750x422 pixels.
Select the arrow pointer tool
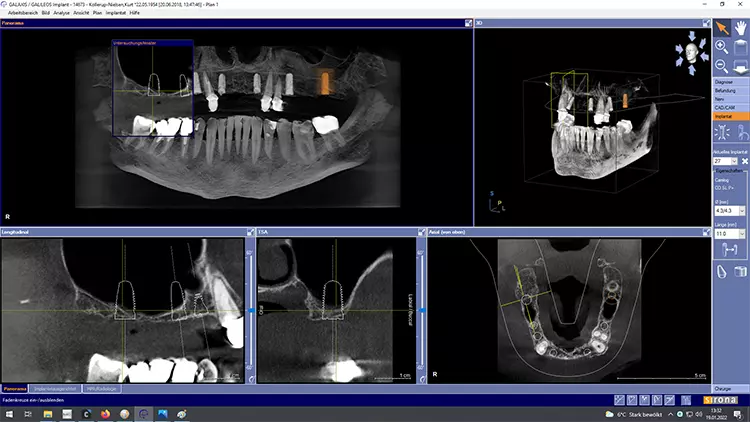[x=722, y=29]
